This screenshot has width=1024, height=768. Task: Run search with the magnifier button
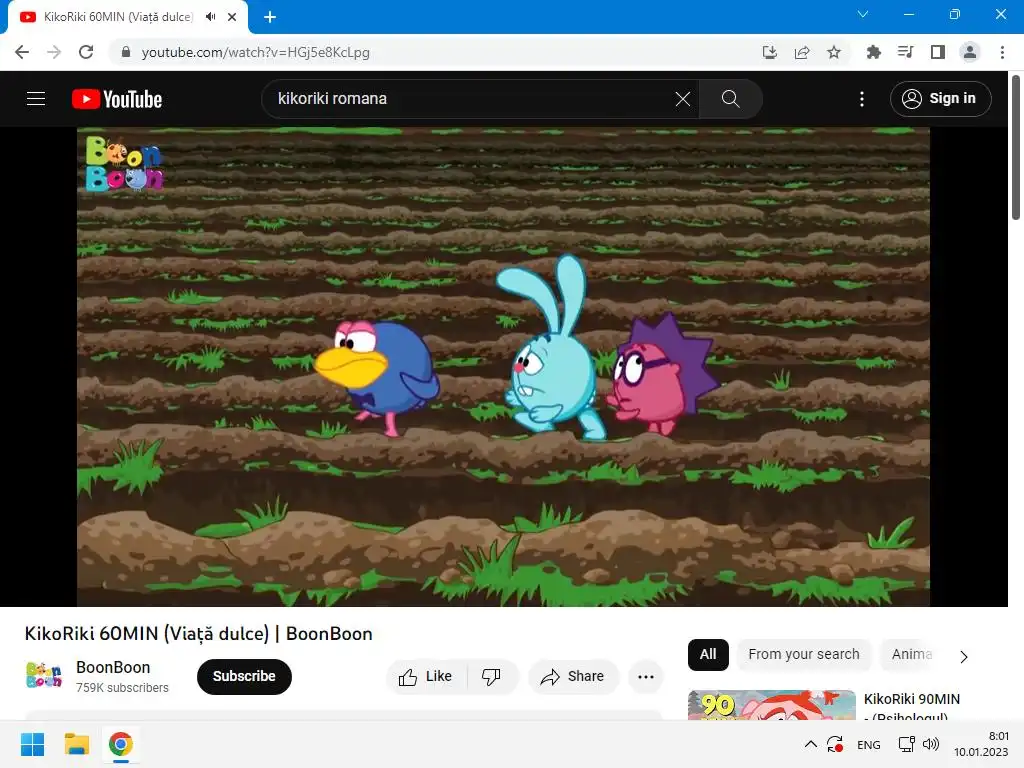[x=731, y=99]
